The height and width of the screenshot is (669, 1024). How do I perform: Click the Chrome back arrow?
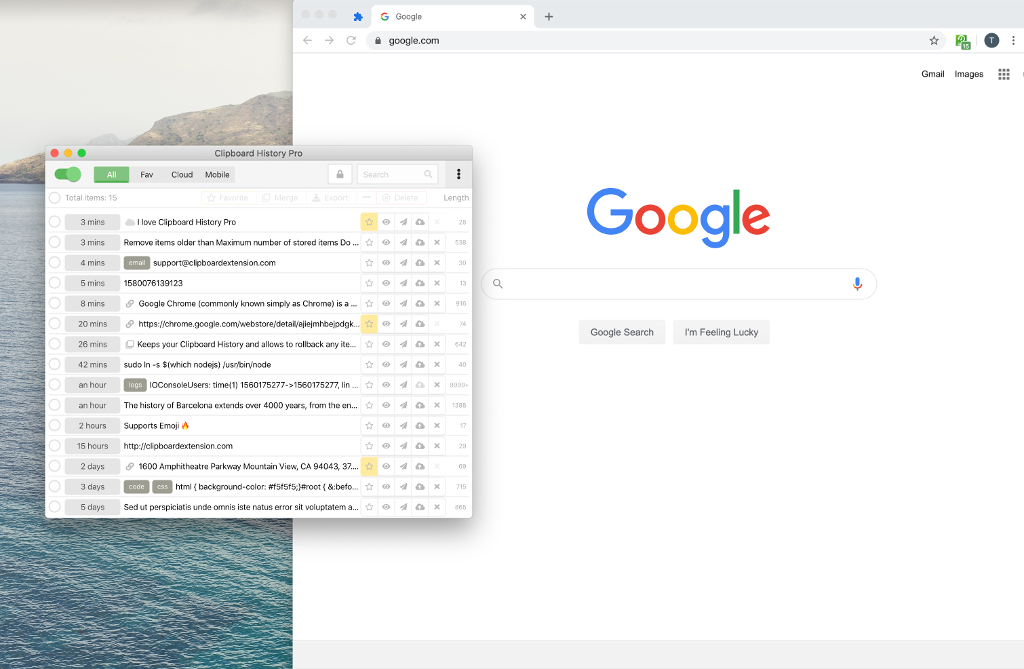click(308, 41)
